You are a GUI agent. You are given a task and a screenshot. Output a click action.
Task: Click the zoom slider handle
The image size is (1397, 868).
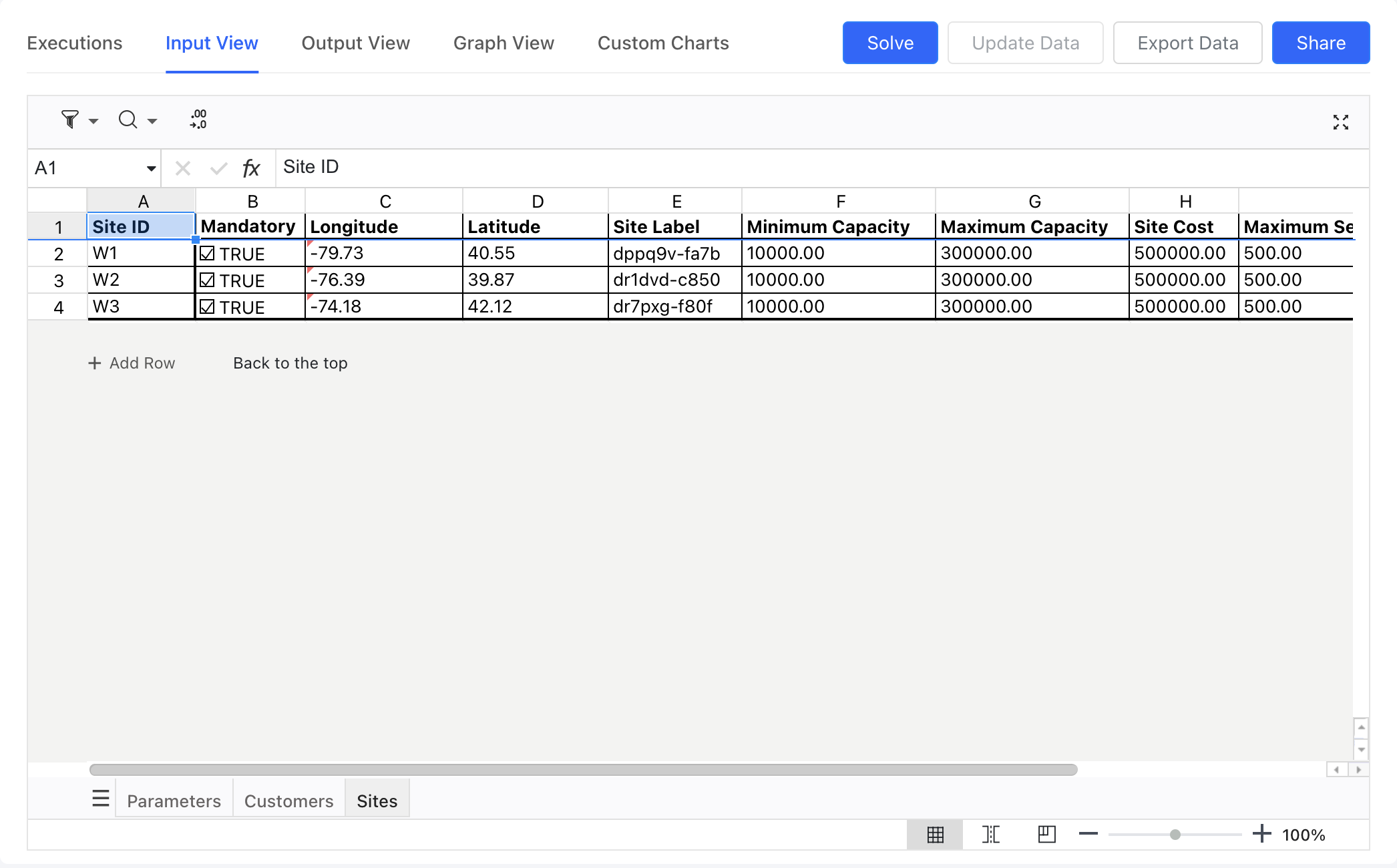pyautogui.click(x=1175, y=835)
